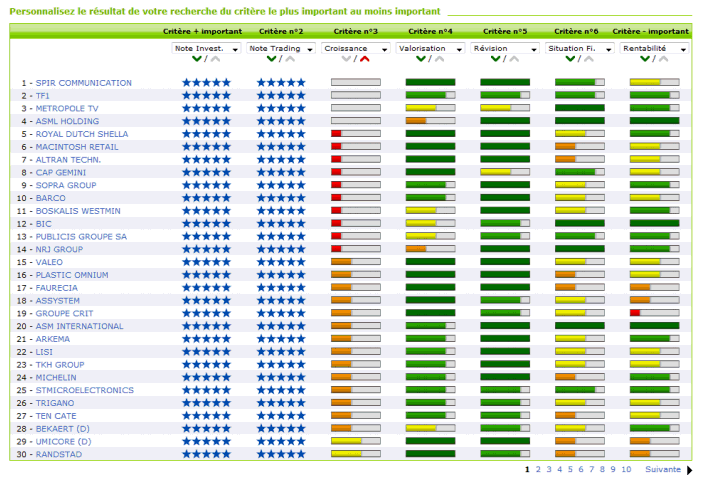Select ROYAL DUTCH SHELLA from list
The height and width of the screenshot is (480, 703).
point(81,133)
